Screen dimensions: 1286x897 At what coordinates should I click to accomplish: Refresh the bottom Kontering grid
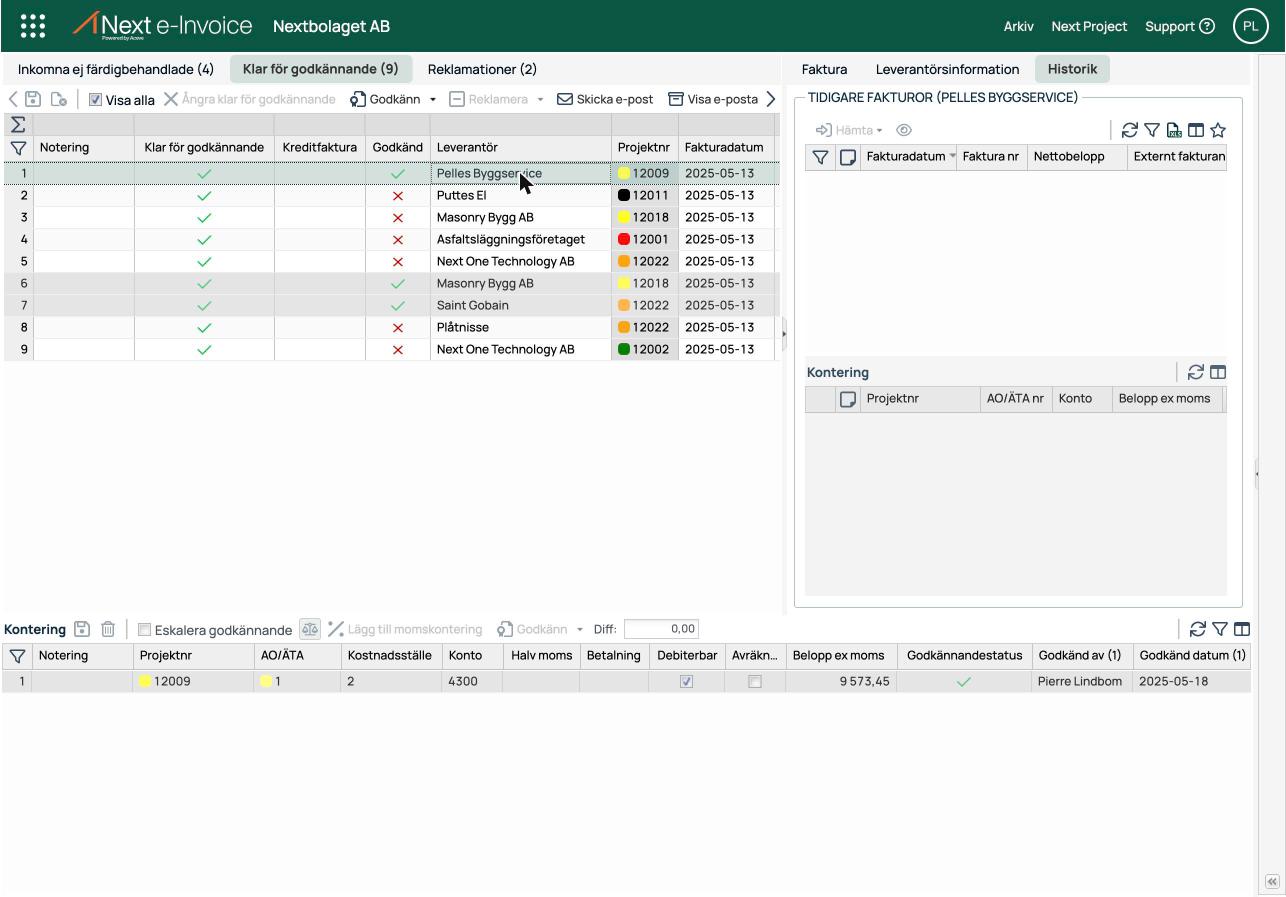coord(1198,629)
